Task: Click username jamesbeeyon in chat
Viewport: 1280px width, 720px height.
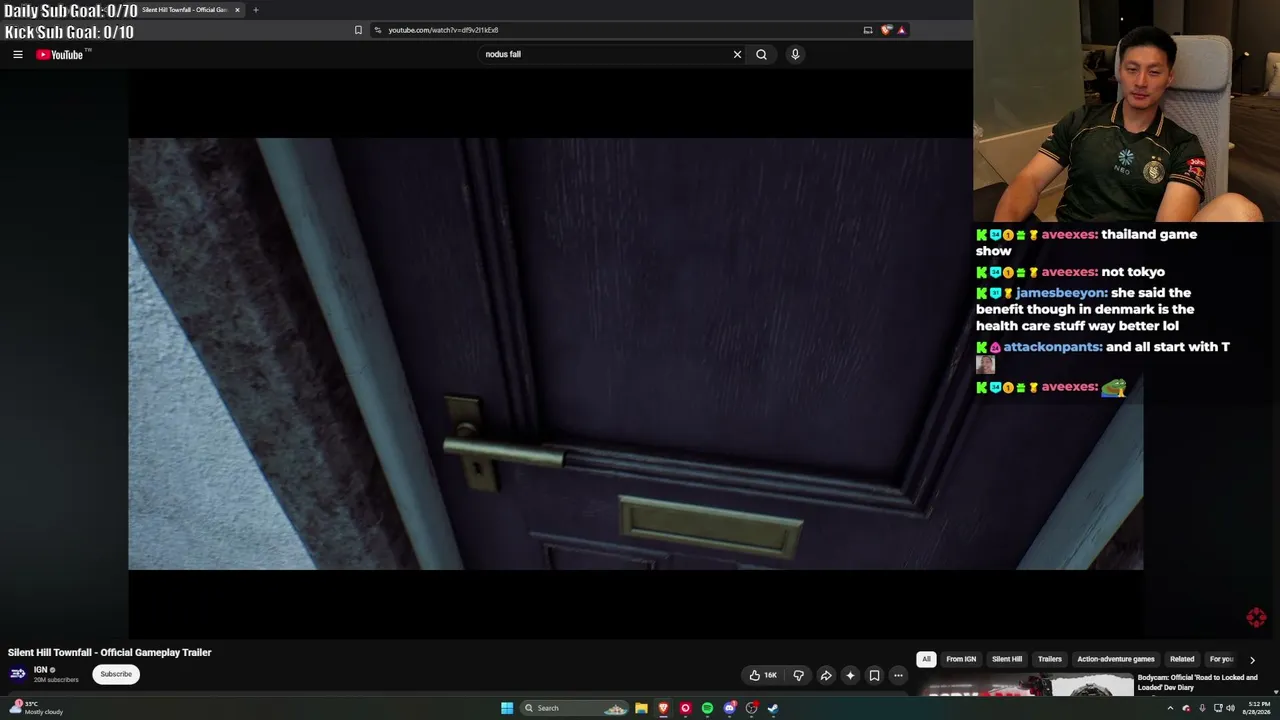Action: (1060, 293)
